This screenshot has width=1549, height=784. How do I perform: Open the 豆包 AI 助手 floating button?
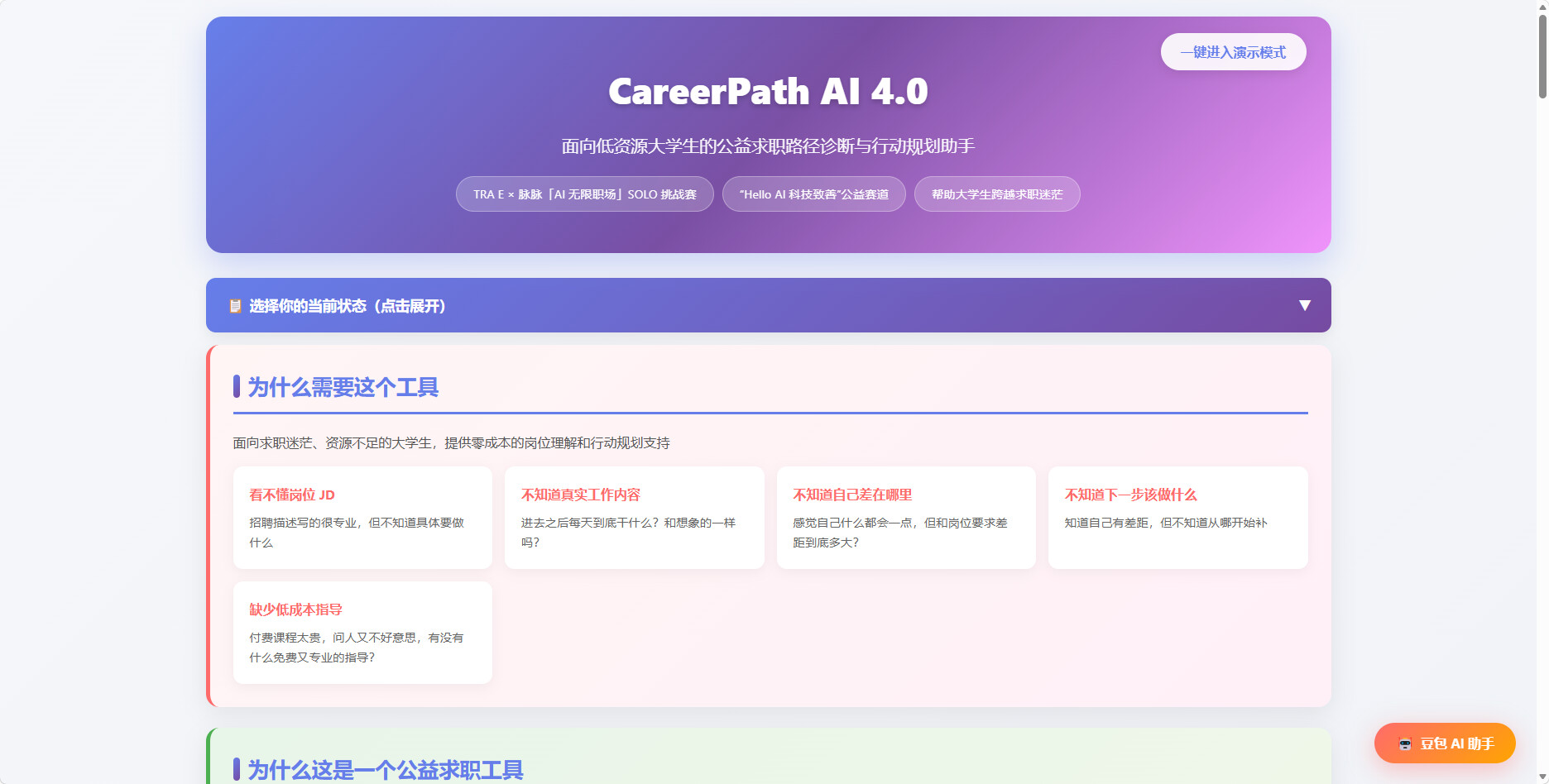click(1445, 743)
